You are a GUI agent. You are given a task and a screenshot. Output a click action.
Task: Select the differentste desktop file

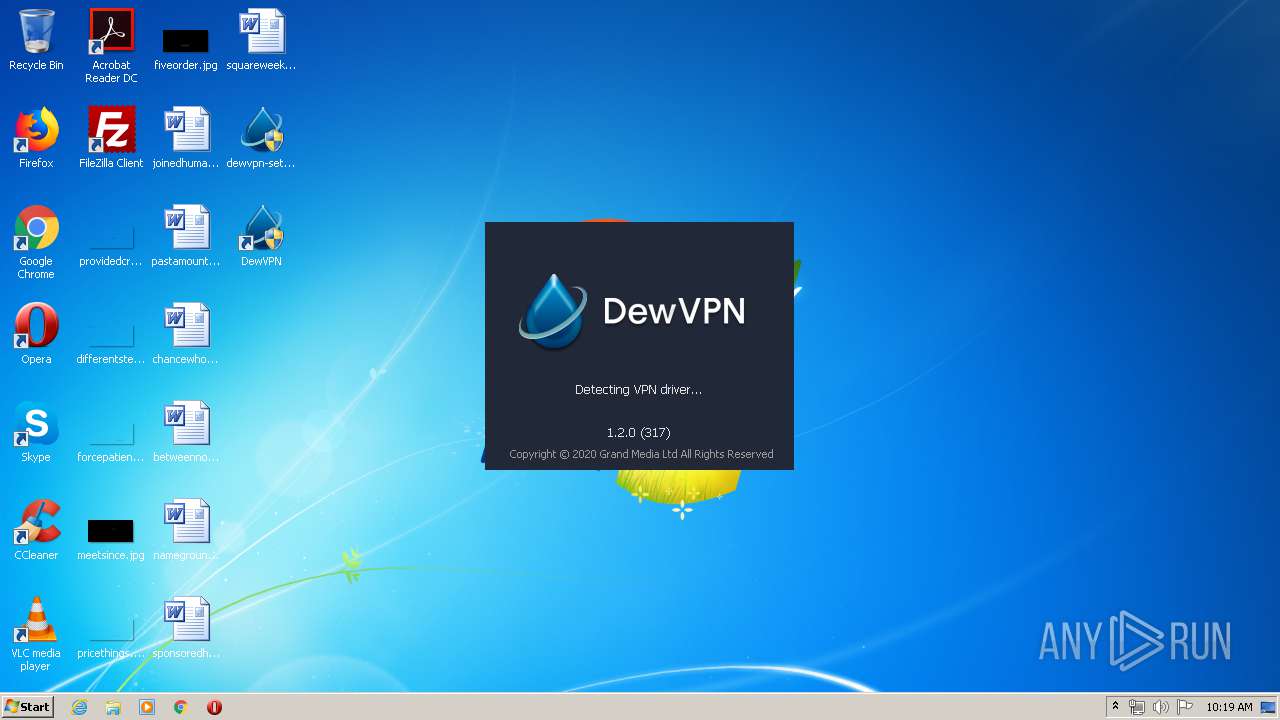111,343
